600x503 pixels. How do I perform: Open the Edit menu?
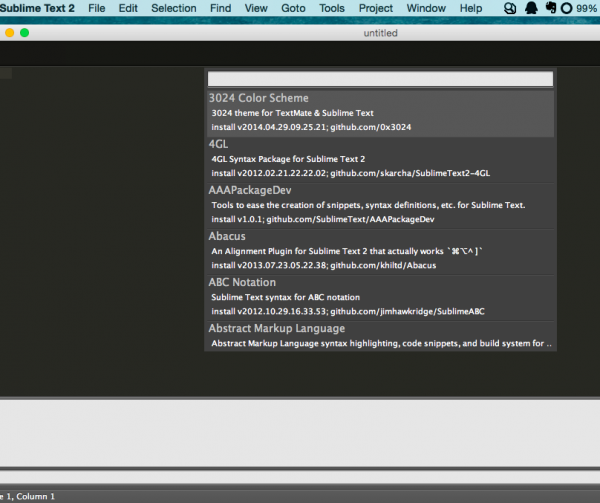[128, 8]
